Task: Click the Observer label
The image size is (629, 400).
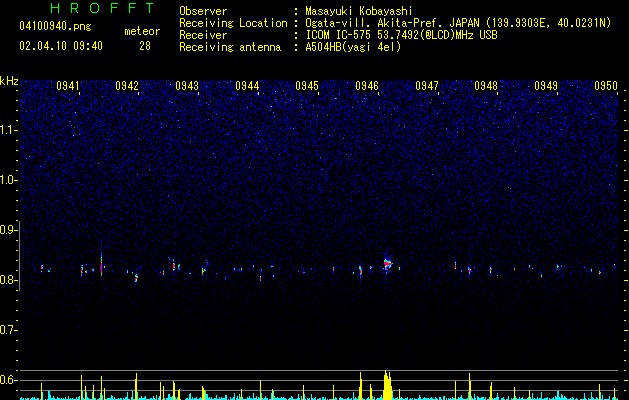Action: click(x=203, y=11)
